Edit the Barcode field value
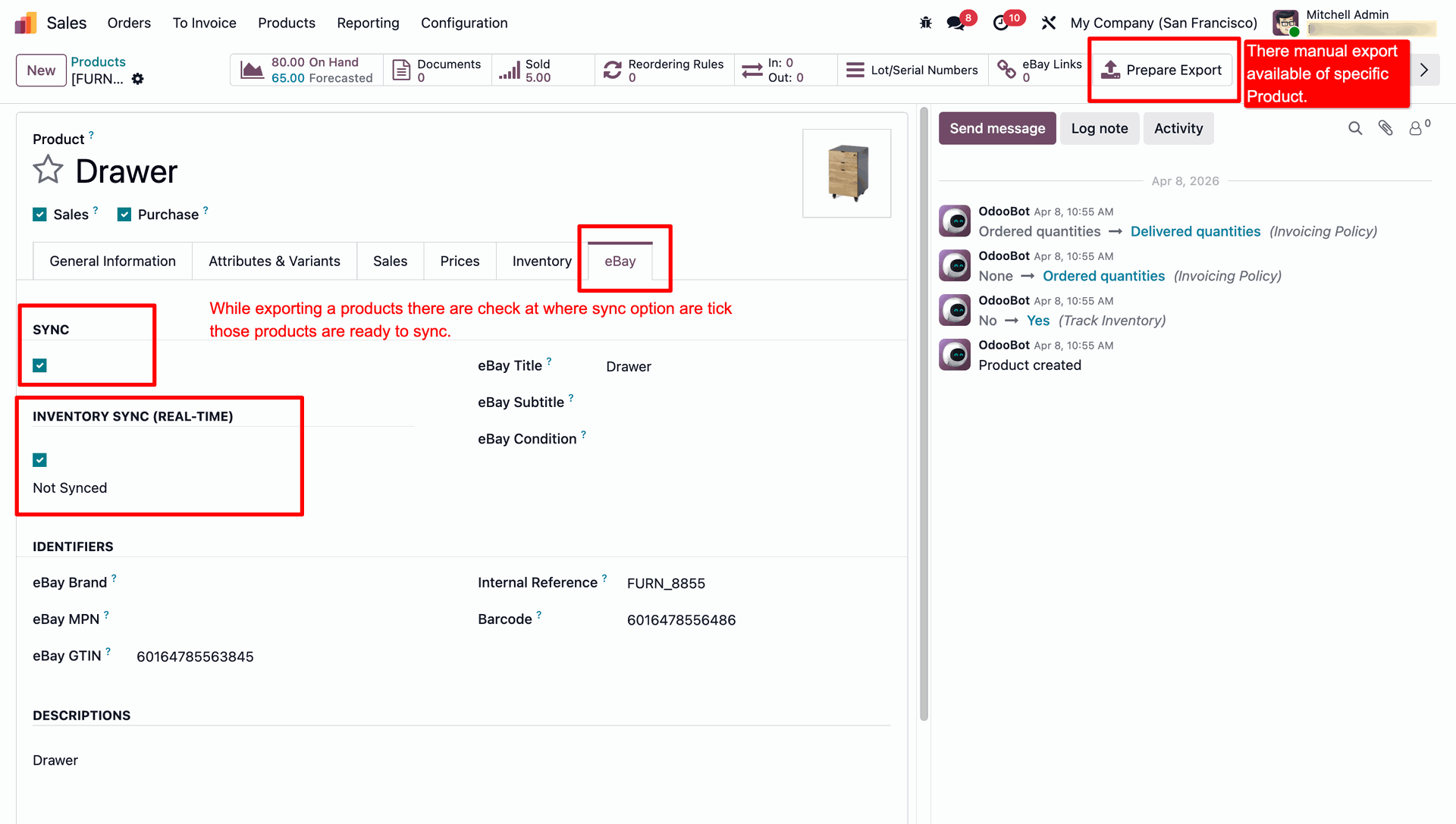The image size is (1456, 824). (x=758, y=620)
